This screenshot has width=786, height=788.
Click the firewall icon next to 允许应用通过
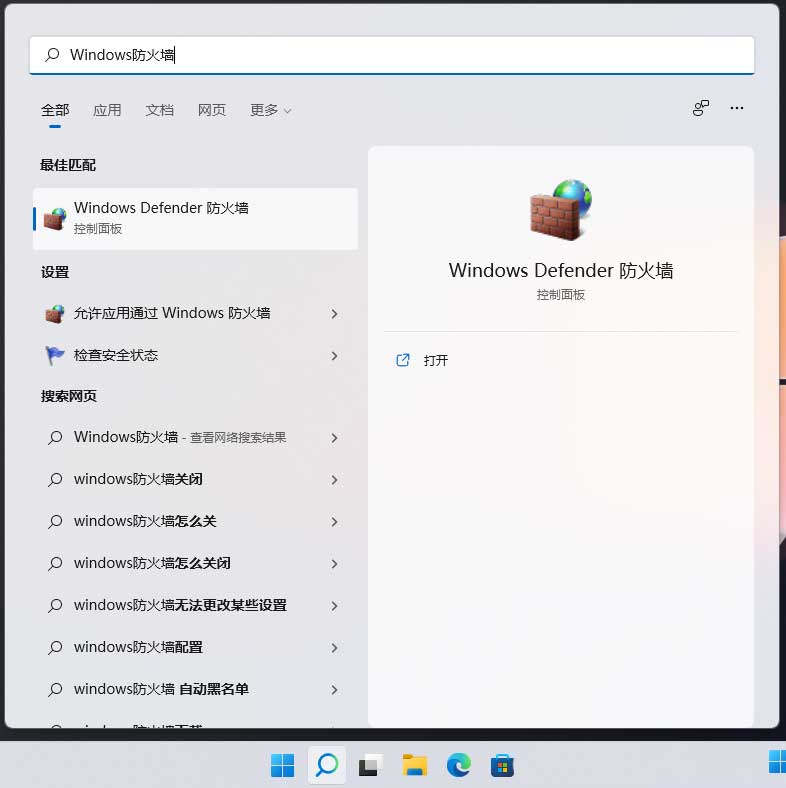point(55,314)
